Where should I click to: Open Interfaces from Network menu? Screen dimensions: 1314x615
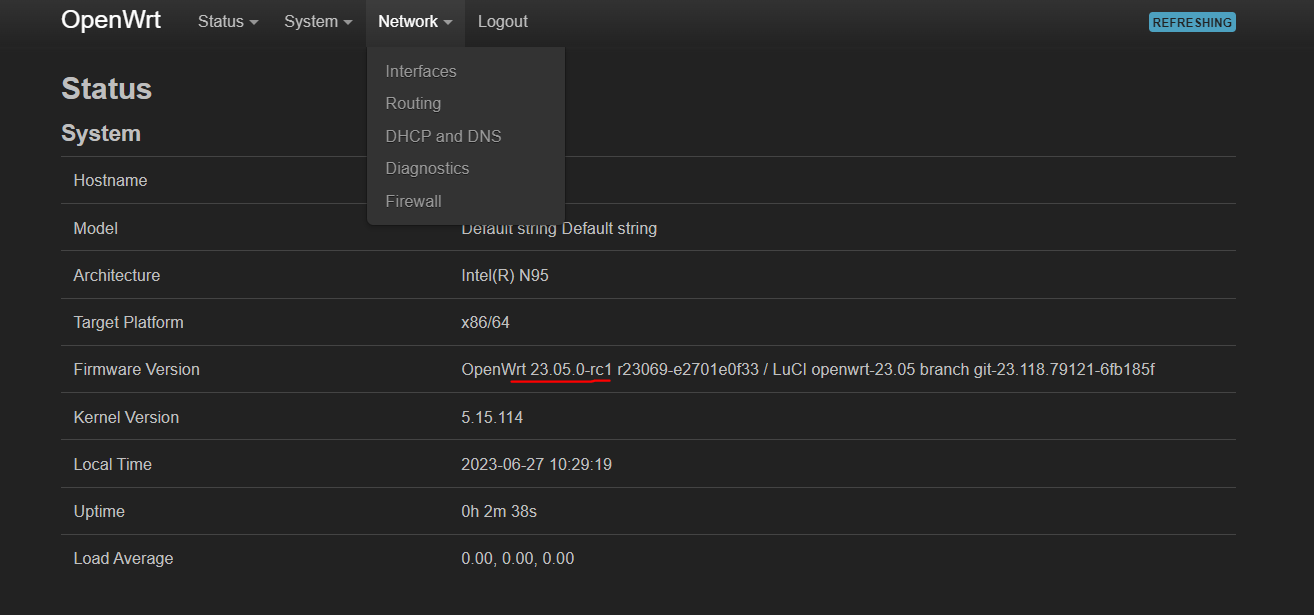click(x=421, y=71)
